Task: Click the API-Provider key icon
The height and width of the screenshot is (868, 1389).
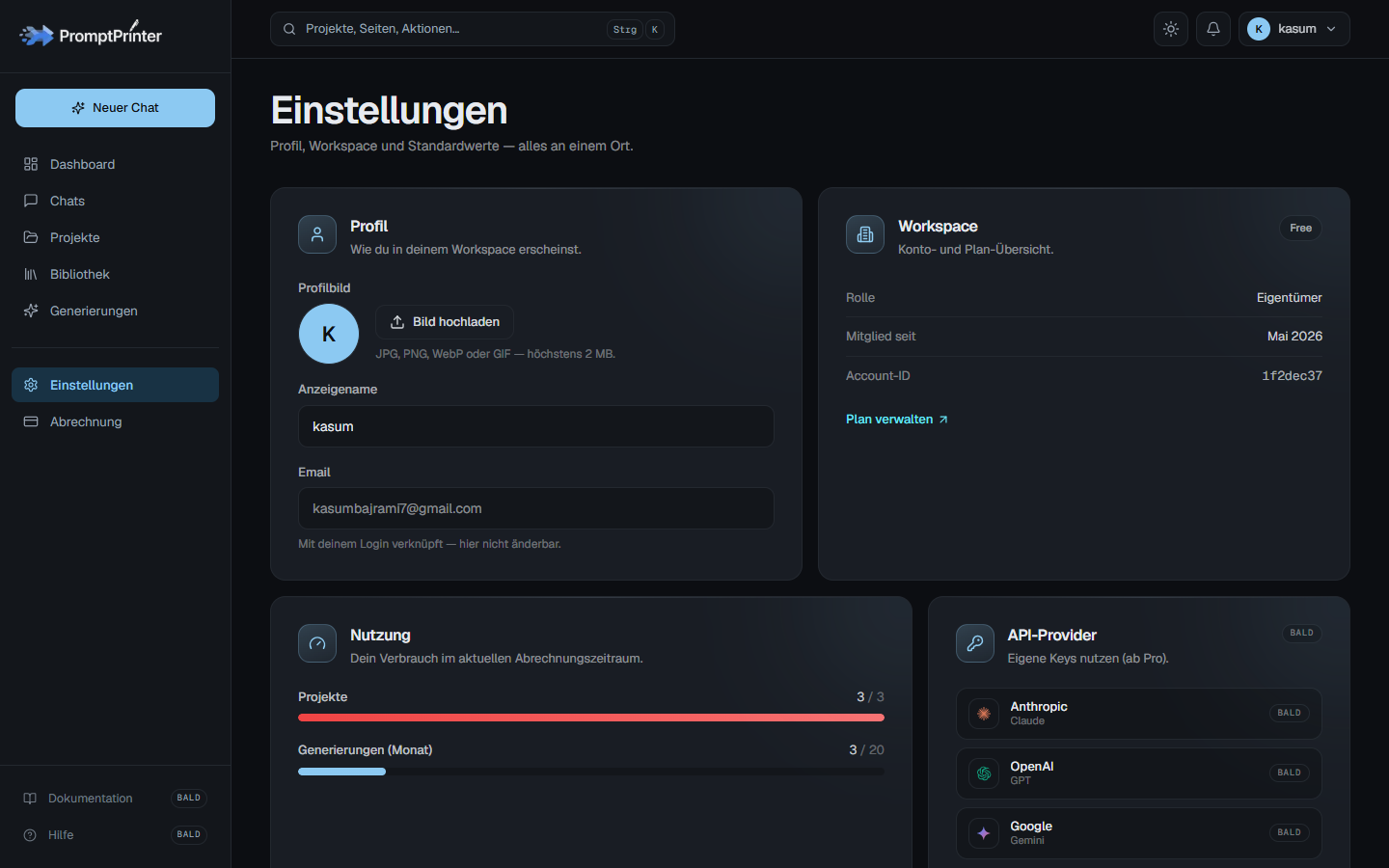Action: click(975, 643)
